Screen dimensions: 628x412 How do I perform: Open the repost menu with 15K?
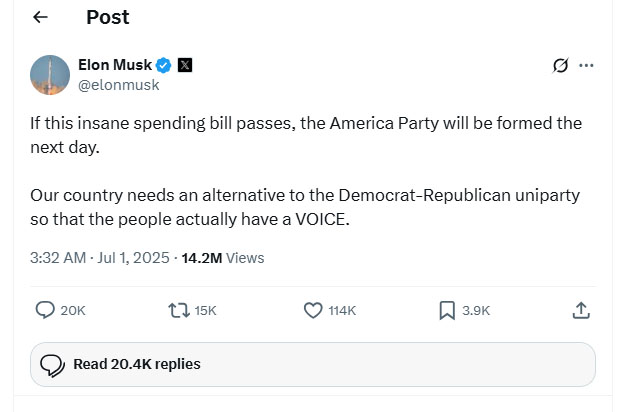(x=180, y=311)
